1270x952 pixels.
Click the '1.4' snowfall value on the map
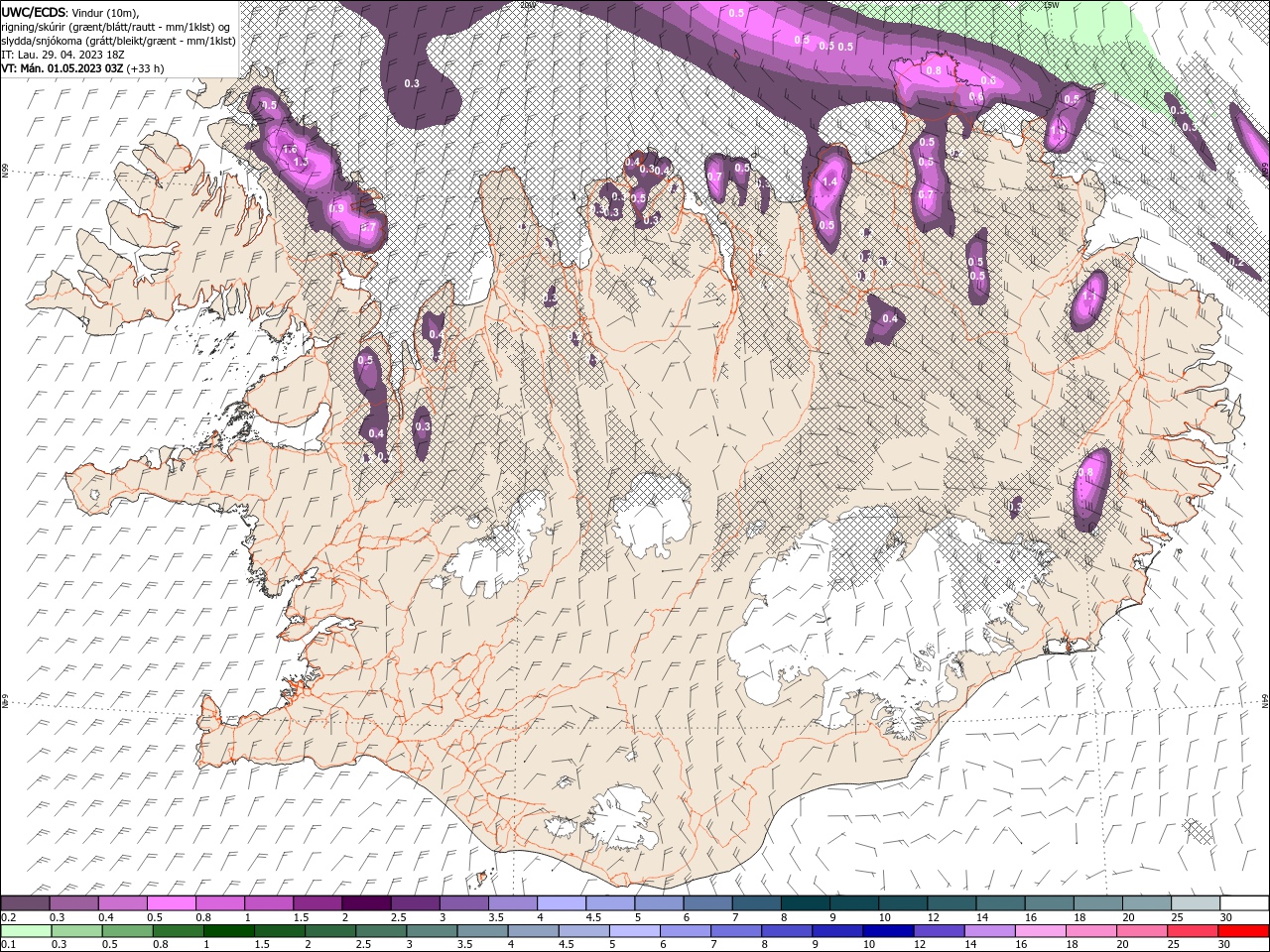pyautogui.click(x=830, y=182)
